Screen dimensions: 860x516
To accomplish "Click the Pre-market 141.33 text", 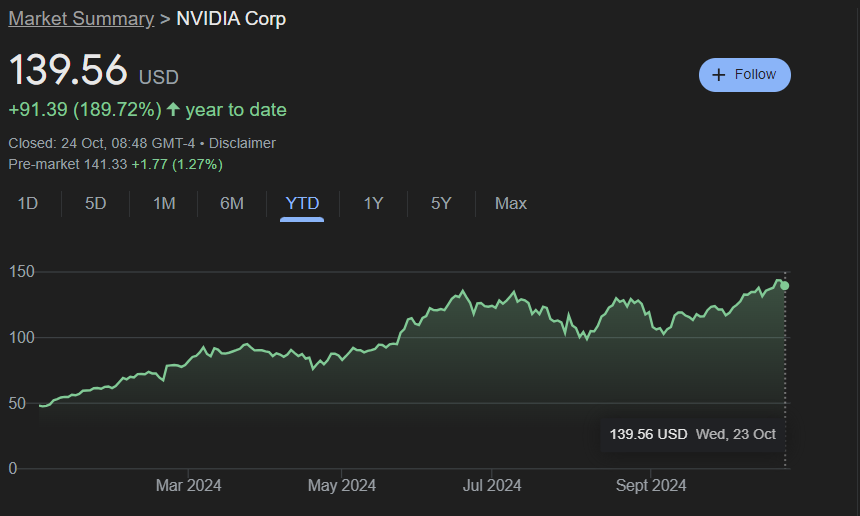I will pyautogui.click(x=67, y=165).
